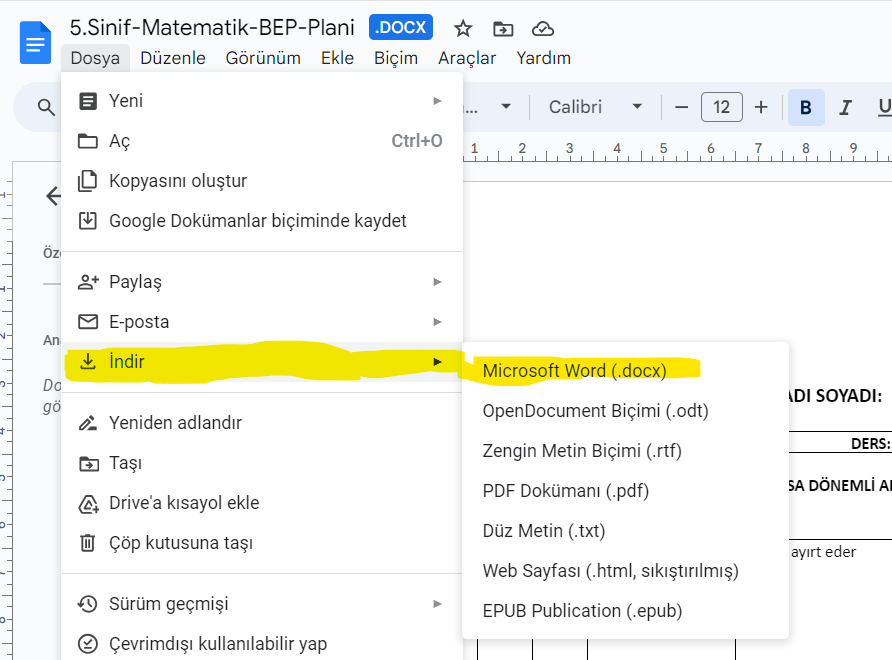Click the back arrow in the outline panel
The width and height of the screenshot is (892, 660).
(53, 196)
